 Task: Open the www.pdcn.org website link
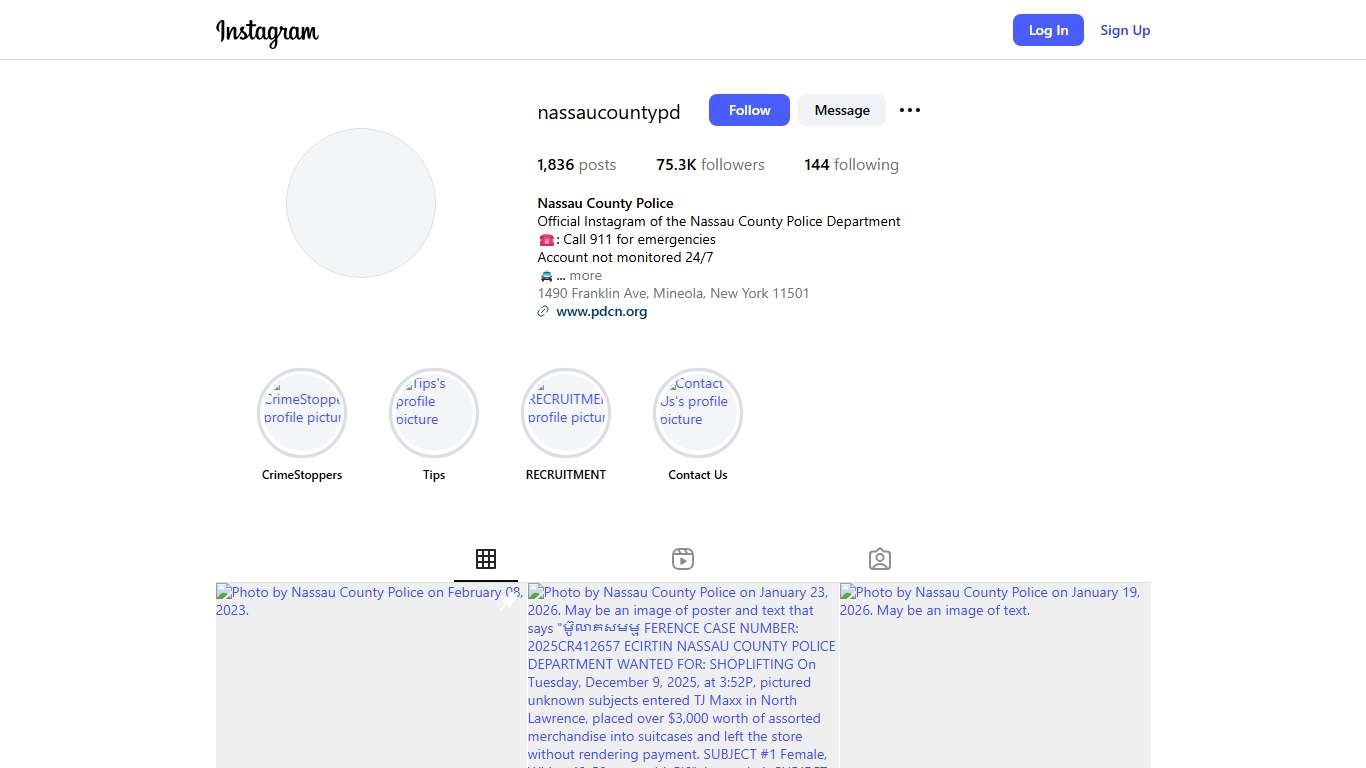(601, 312)
